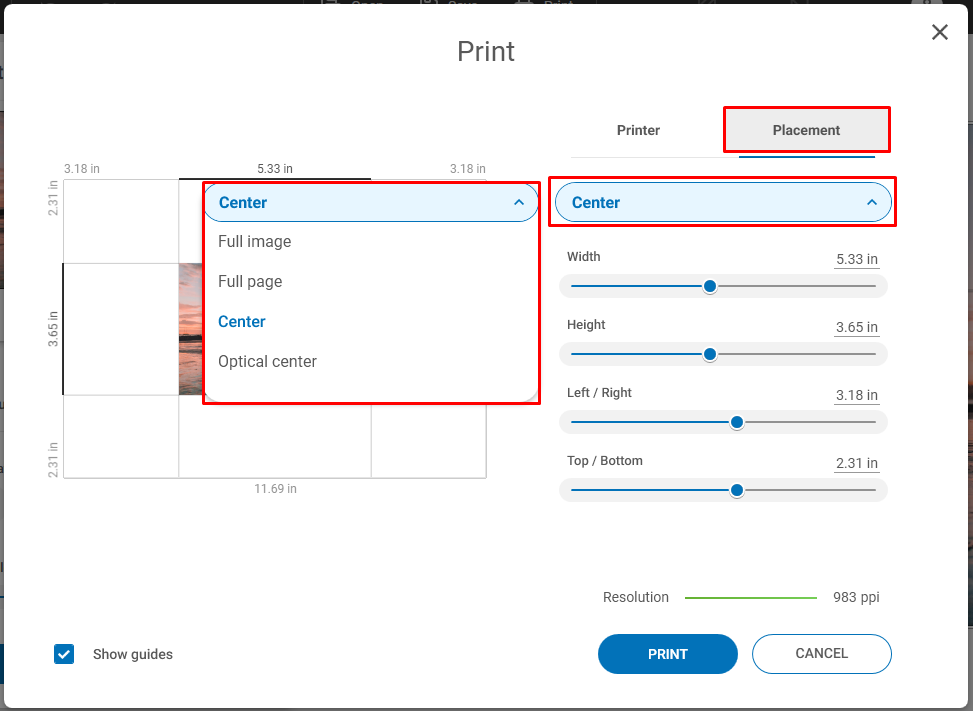Screen dimensions: 973x711
Task: Click the Height slider handle
Action: pos(709,354)
